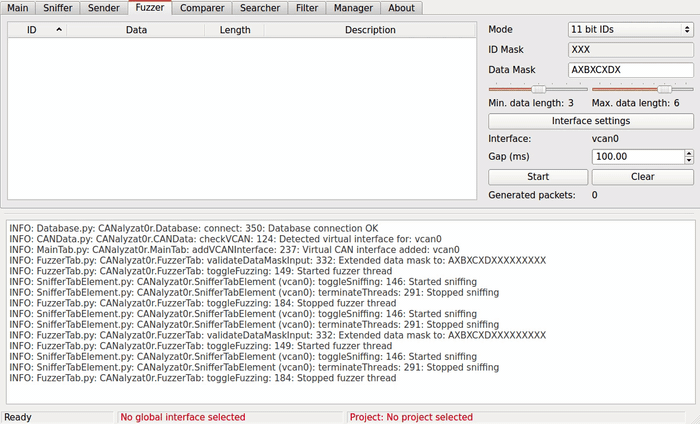Click the 'Max. data length: 6' label
Image resolution: width=700 pixels, height=424 pixels.
tap(635, 103)
